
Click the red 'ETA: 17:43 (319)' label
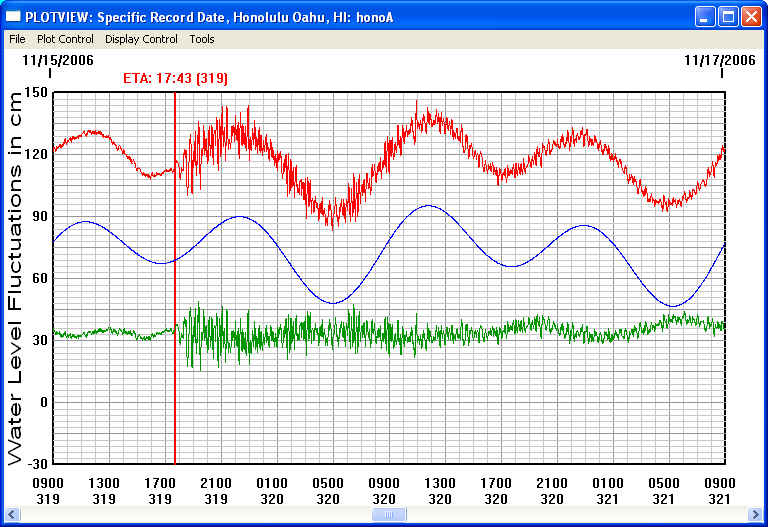point(175,78)
